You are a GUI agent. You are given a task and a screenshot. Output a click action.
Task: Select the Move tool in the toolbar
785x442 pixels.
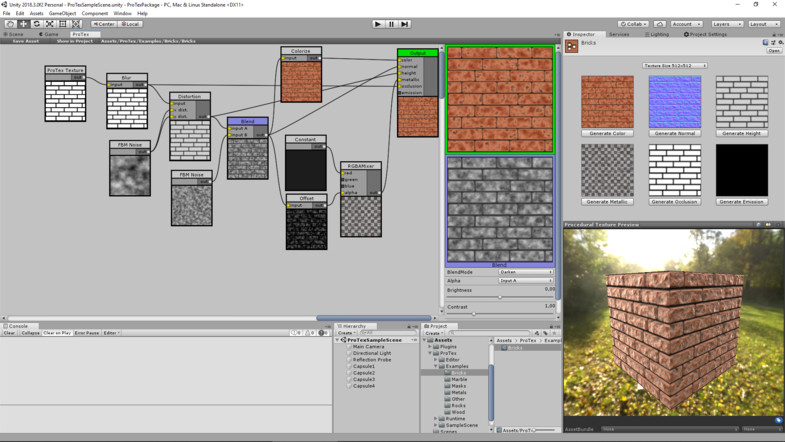[23, 24]
